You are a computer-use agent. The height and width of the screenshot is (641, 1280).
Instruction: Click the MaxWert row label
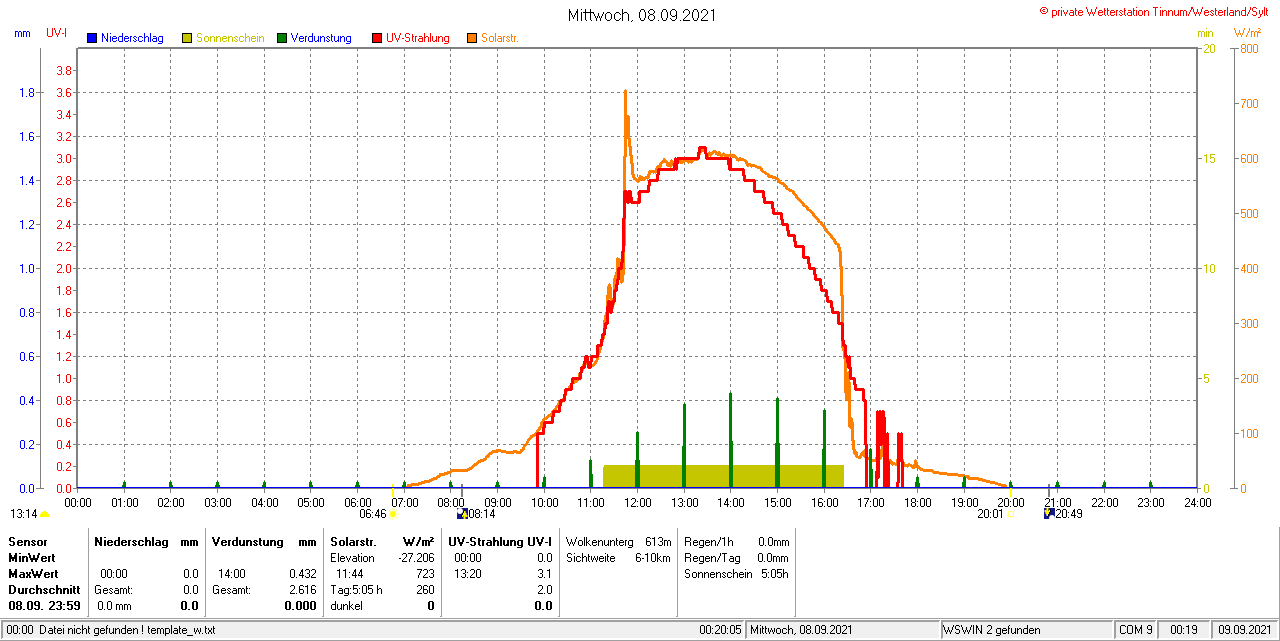33,574
